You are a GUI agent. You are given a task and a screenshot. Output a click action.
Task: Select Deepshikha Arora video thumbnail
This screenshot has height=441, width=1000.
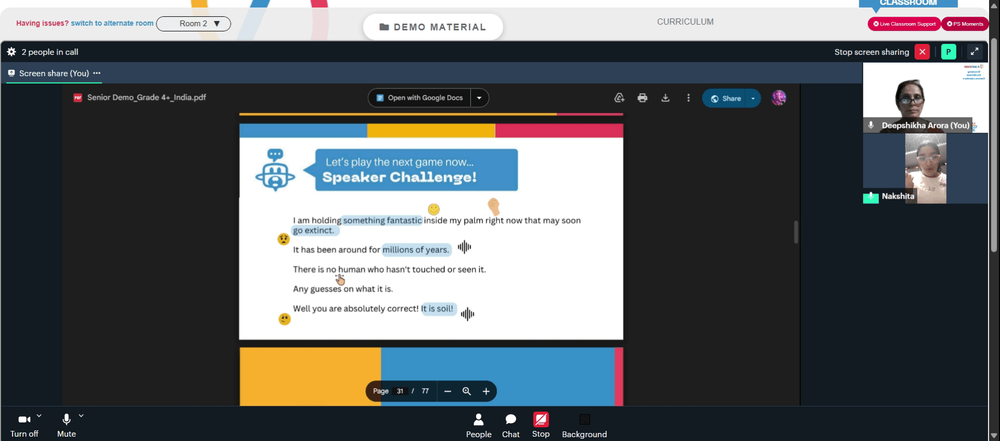[x=925, y=98]
